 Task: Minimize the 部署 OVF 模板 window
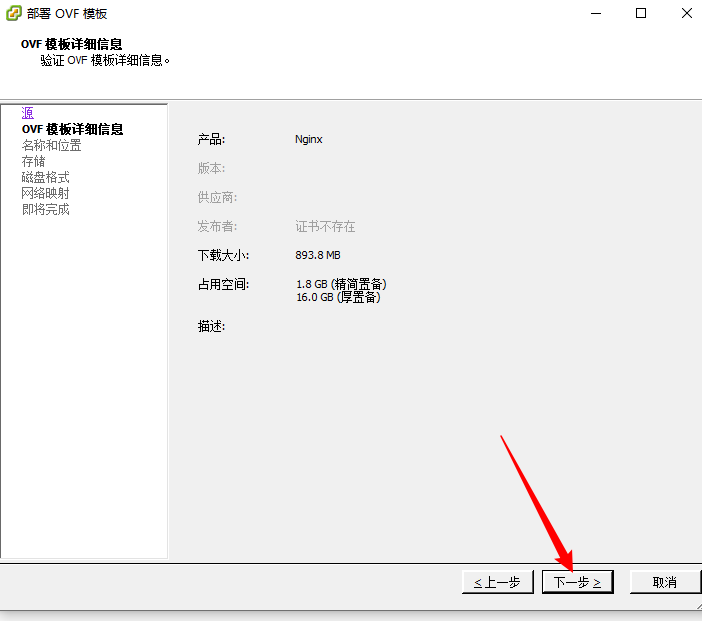596,14
